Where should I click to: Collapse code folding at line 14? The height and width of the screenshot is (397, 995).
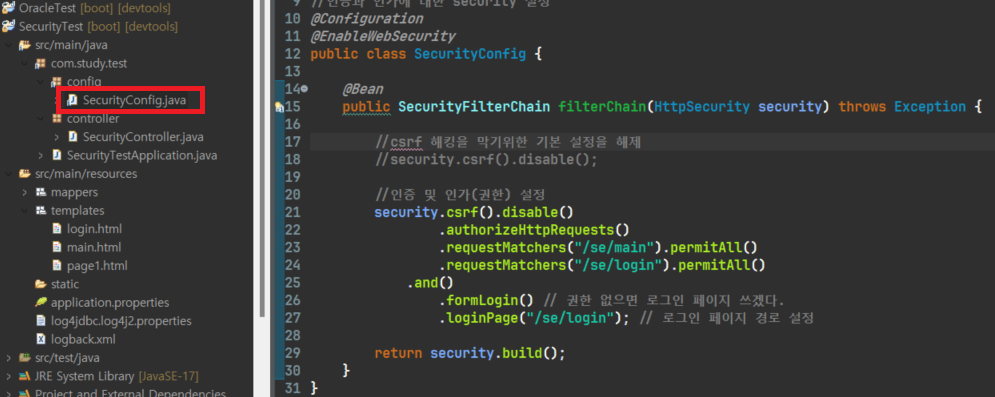(304, 89)
